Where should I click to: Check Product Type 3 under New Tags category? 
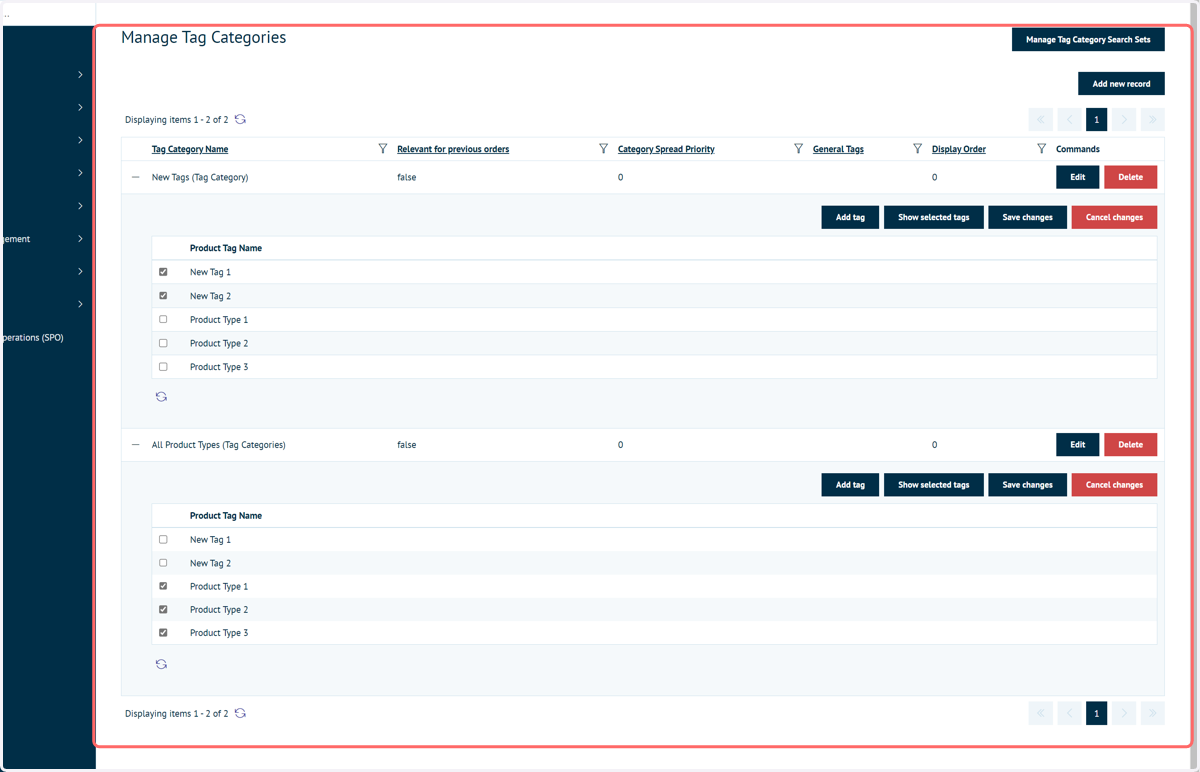pos(163,367)
